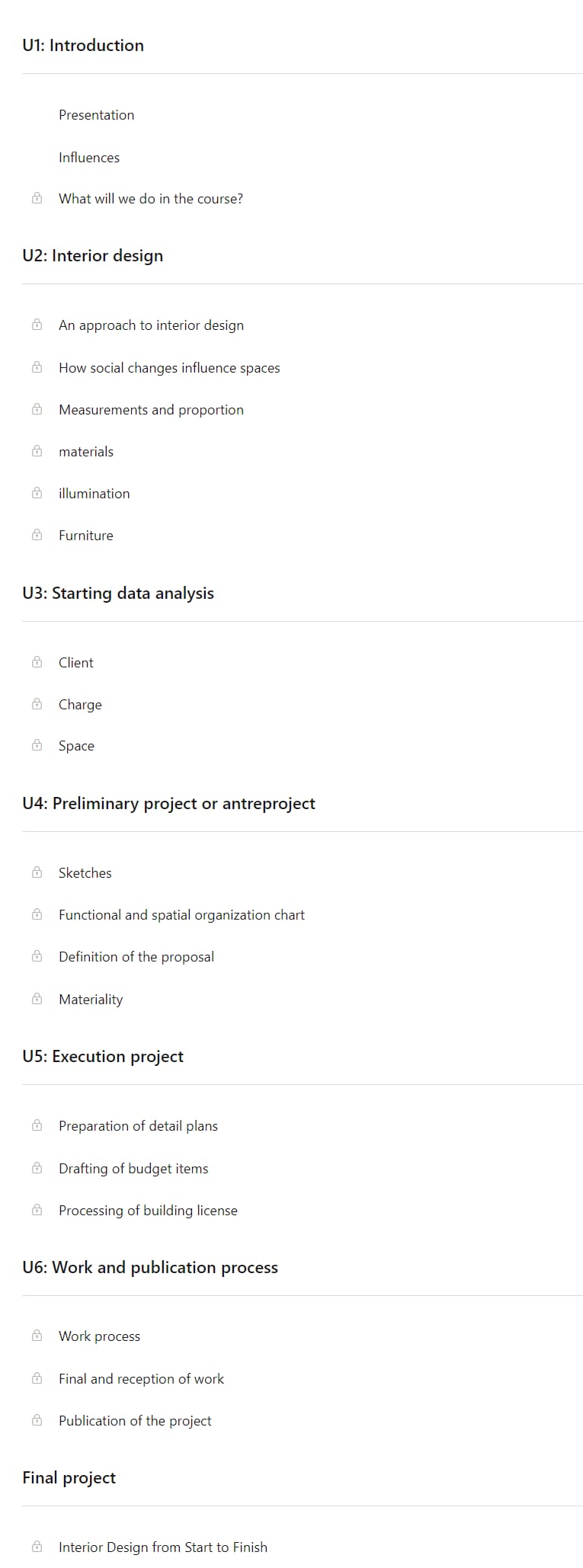Select 'An approach to interior design' lesson
Image resolution: width=583 pixels, height=1568 pixels.
point(151,325)
